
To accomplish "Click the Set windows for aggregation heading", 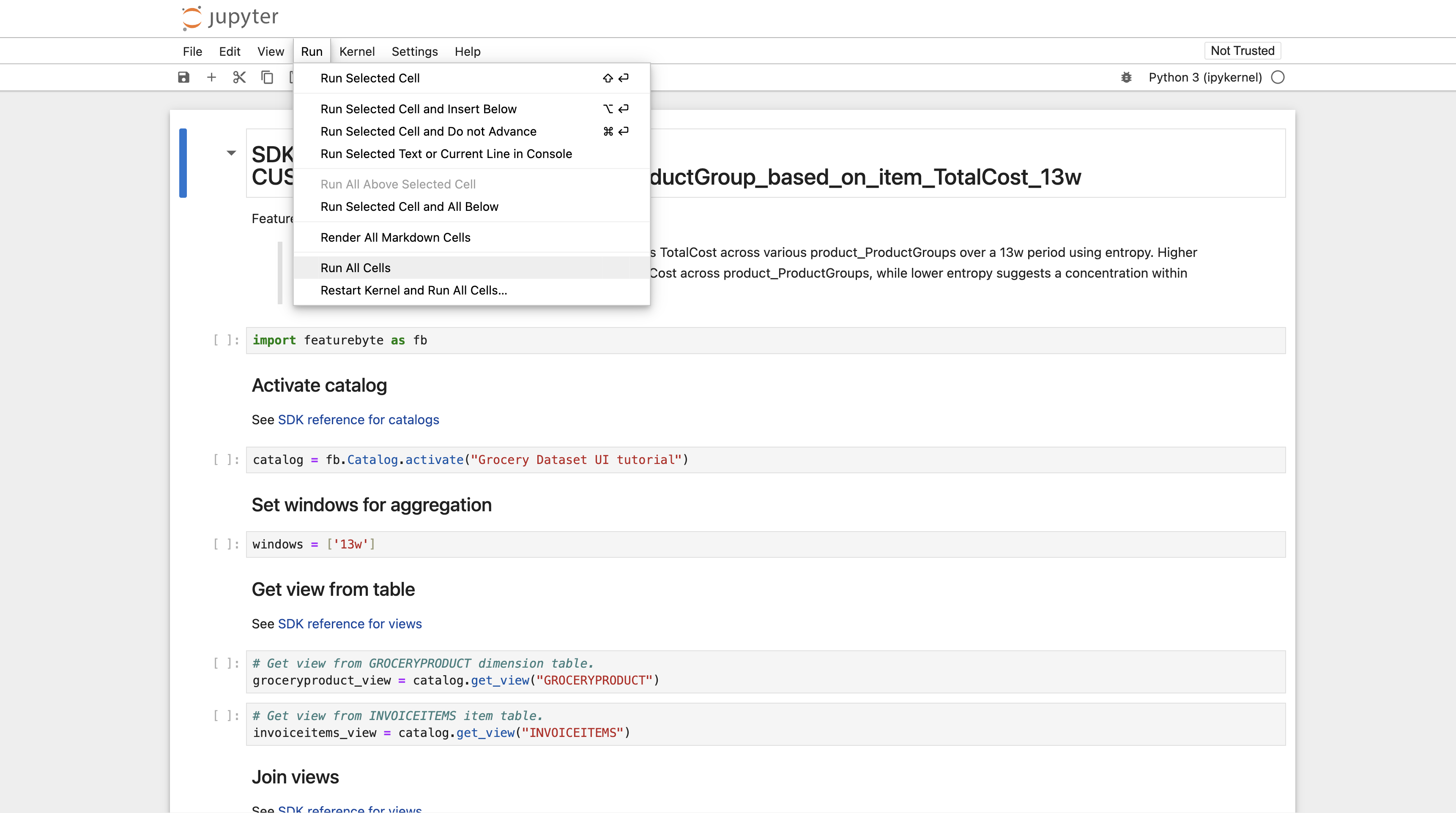I will pyautogui.click(x=371, y=505).
